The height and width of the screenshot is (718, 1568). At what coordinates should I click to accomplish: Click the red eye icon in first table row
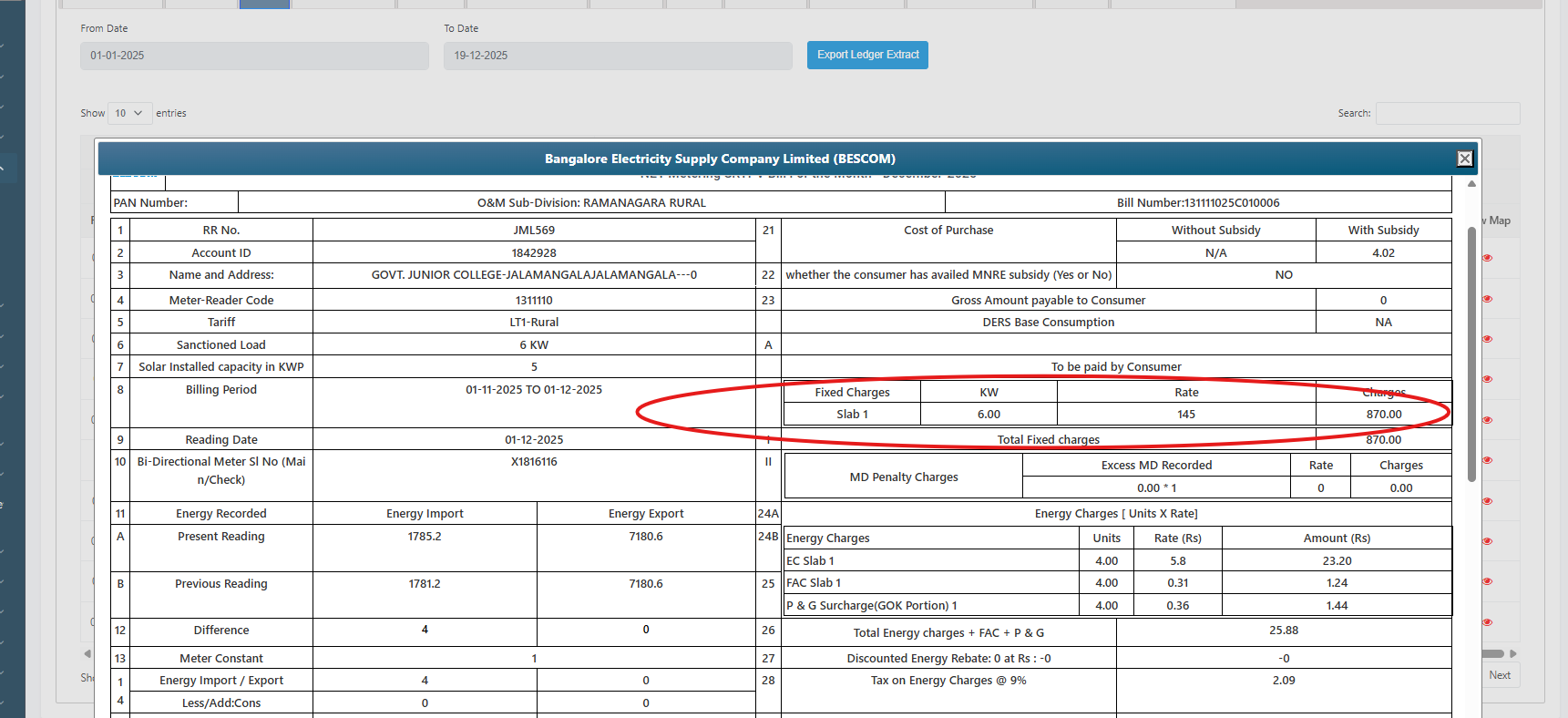tap(1487, 258)
